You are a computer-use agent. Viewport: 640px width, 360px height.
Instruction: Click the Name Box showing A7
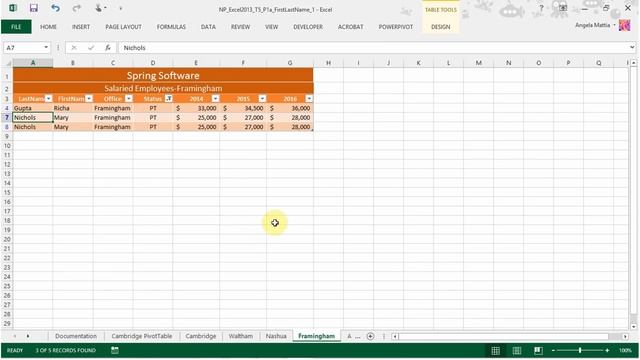pyautogui.click(x=23, y=48)
